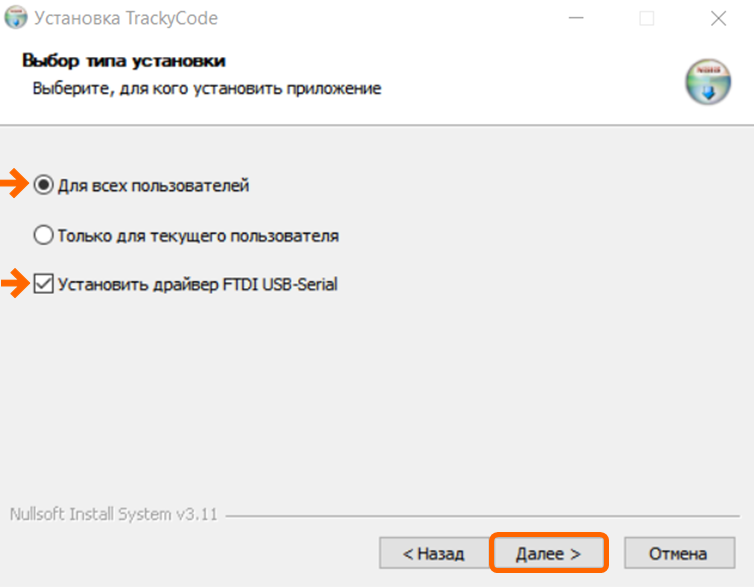This screenshot has height=587, width=754.
Task: Click orange arrow beside "Для всех пользователей"
Action: click(14, 184)
